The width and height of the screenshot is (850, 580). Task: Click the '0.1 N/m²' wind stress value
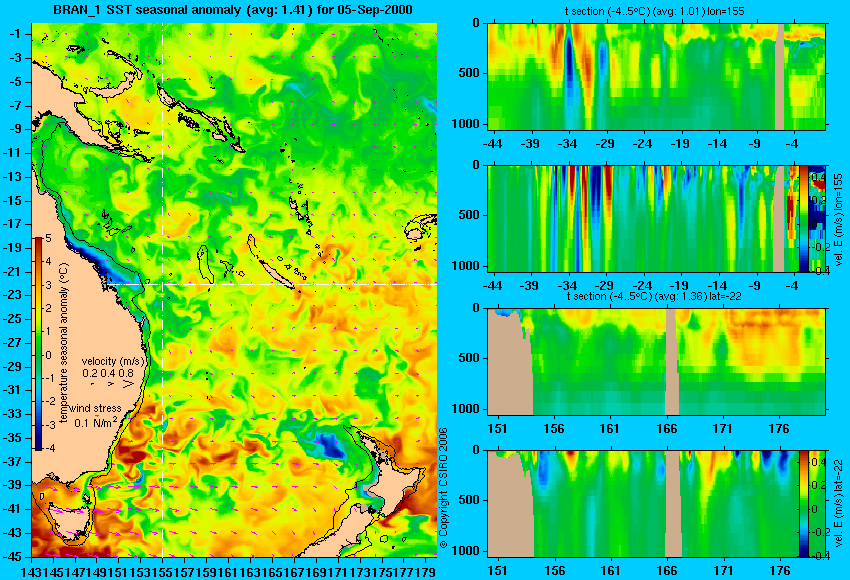(x=95, y=422)
